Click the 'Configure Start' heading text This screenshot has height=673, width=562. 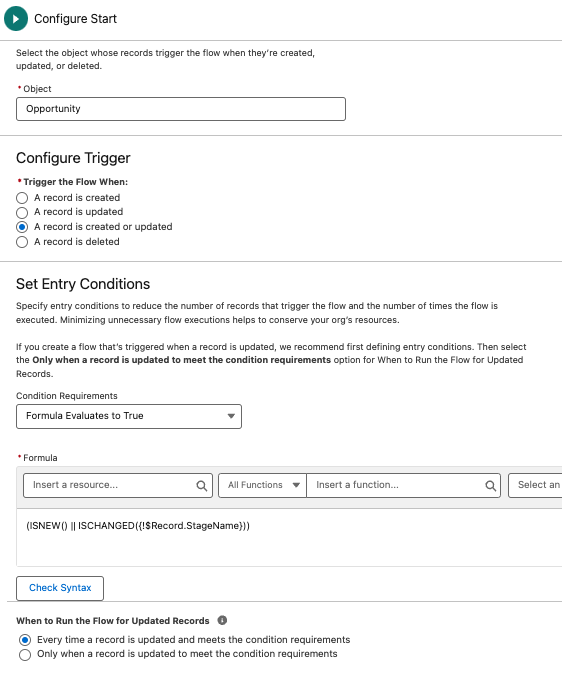point(76,19)
